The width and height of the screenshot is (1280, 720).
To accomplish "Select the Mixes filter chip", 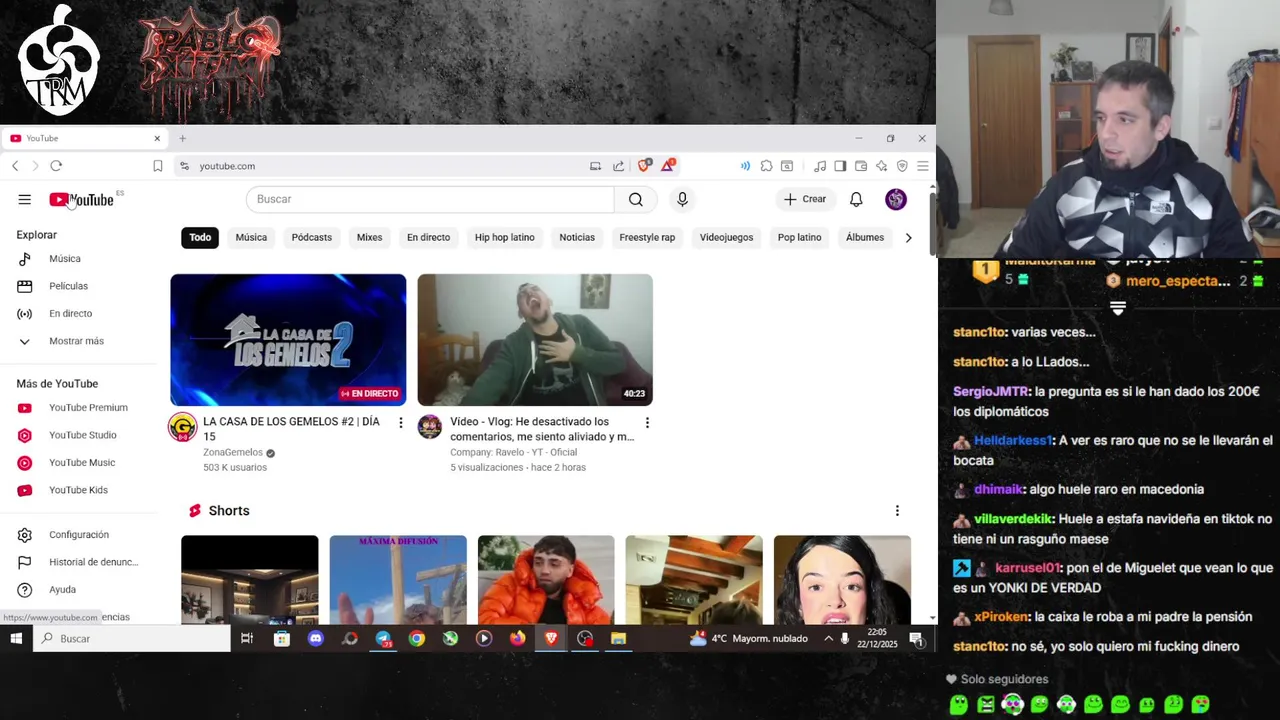I will [369, 237].
